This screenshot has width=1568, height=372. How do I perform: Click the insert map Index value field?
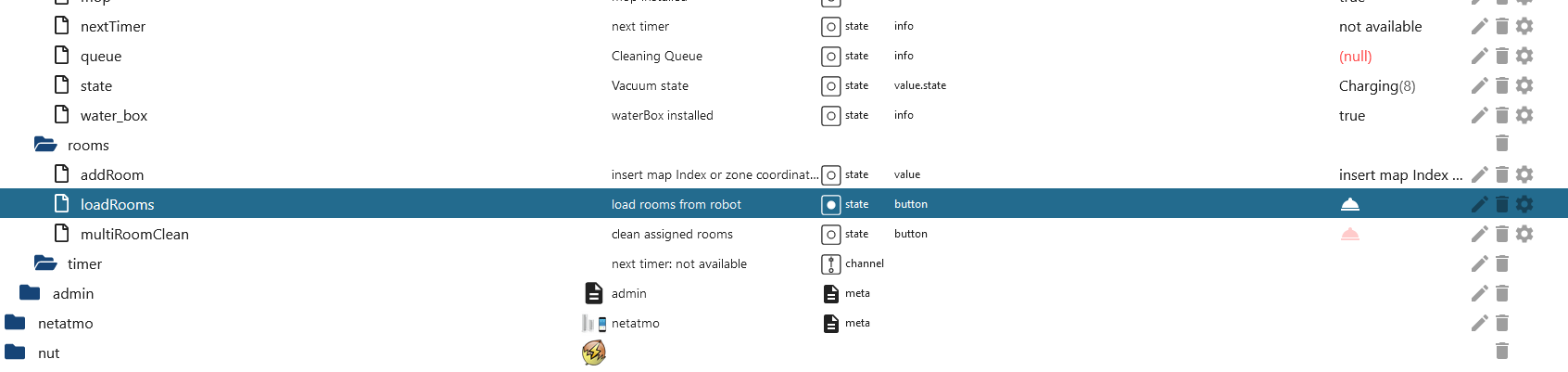click(x=1399, y=175)
